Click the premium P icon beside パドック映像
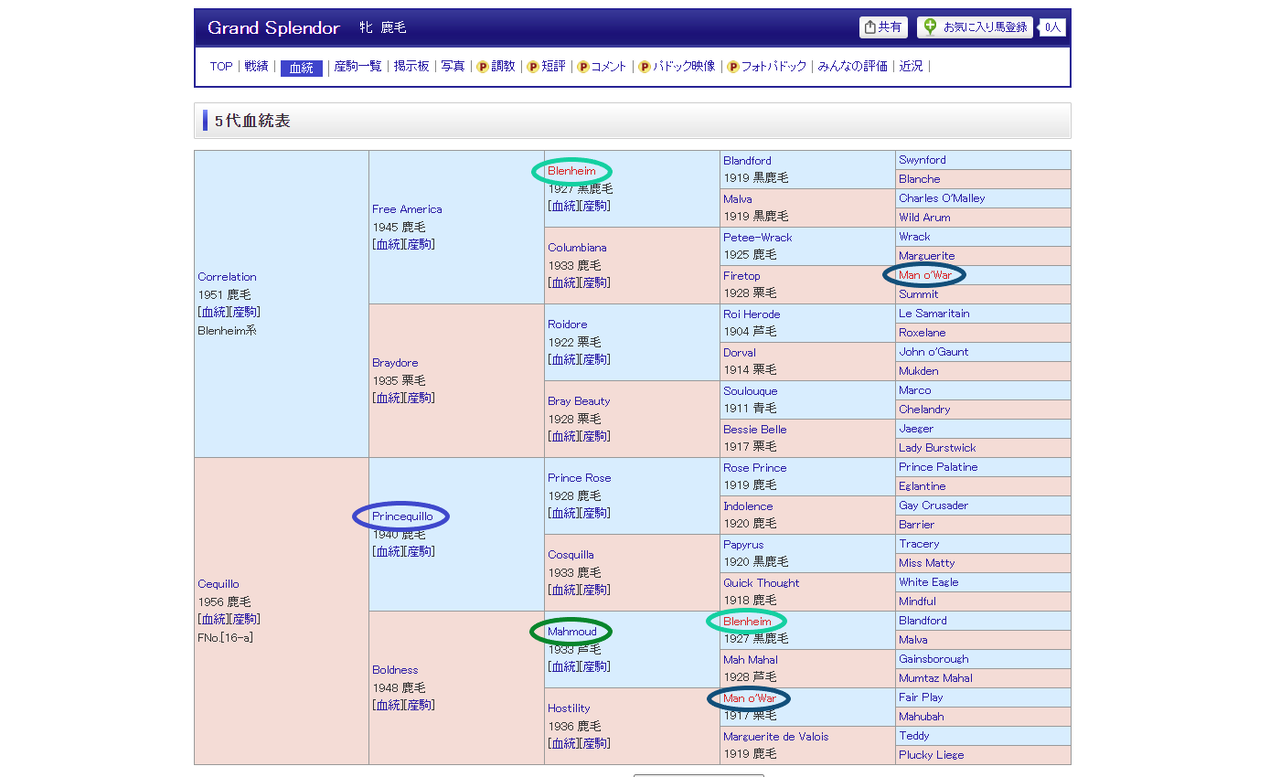Screen dimensions: 1280x777 click(645, 67)
